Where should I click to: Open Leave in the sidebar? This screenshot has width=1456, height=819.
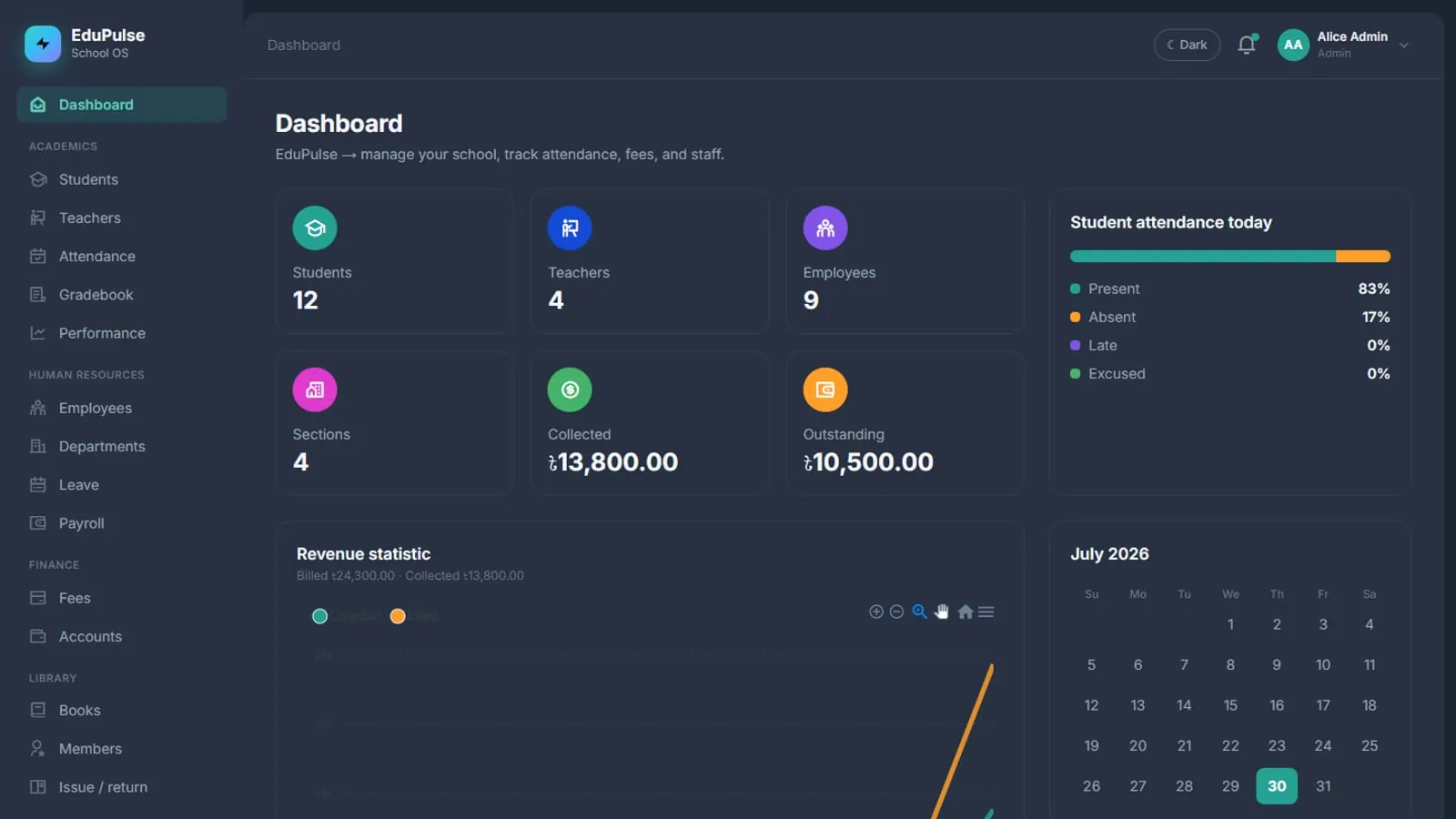click(122, 484)
